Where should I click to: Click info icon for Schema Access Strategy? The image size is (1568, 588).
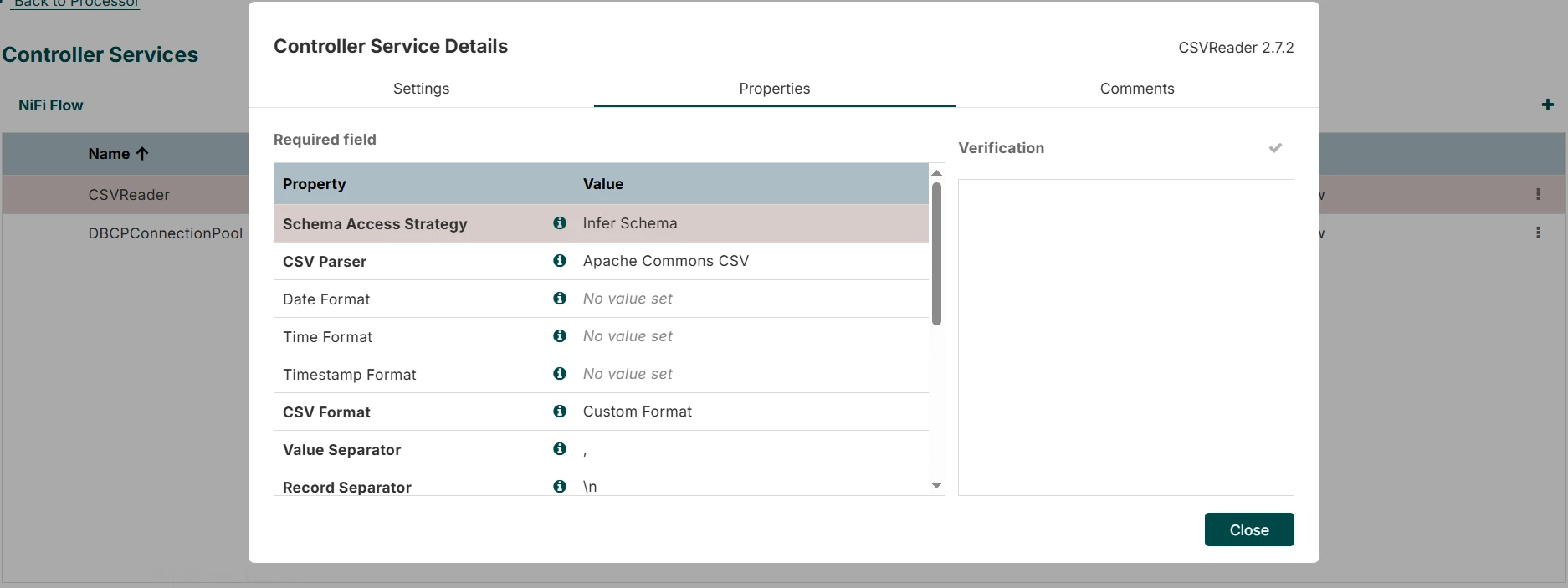coord(560,222)
